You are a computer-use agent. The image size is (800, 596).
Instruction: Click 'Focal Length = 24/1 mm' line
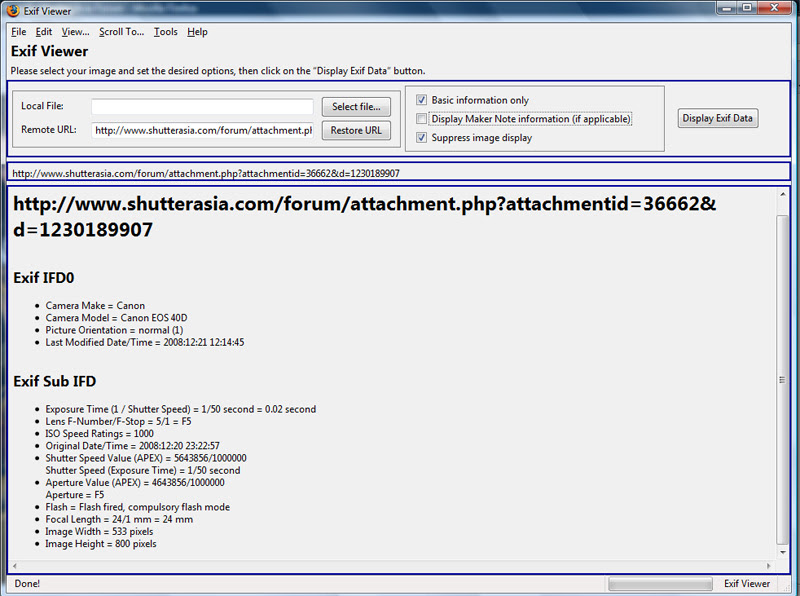click(119, 519)
